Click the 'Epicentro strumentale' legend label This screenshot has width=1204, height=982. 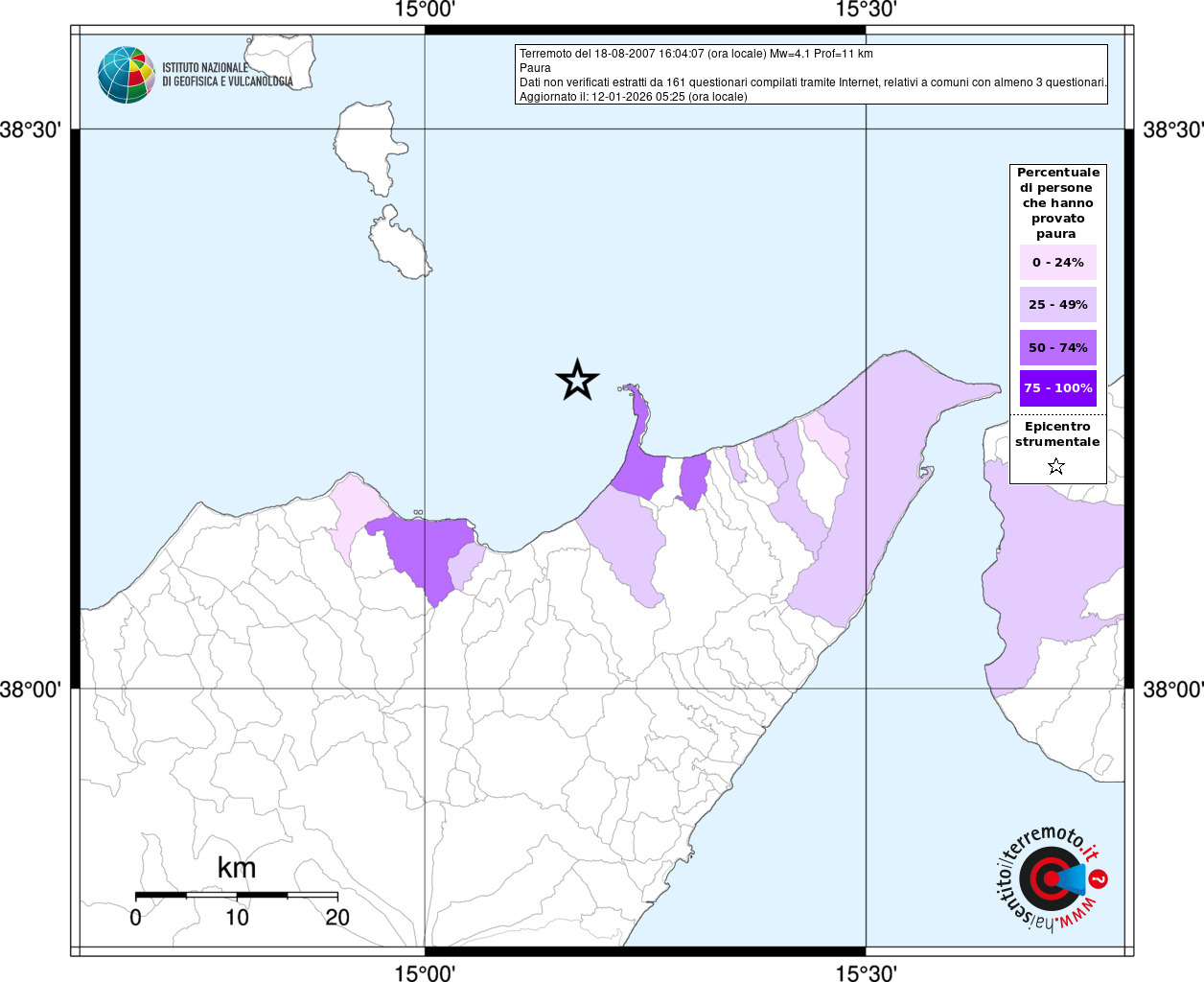click(1057, 434)
